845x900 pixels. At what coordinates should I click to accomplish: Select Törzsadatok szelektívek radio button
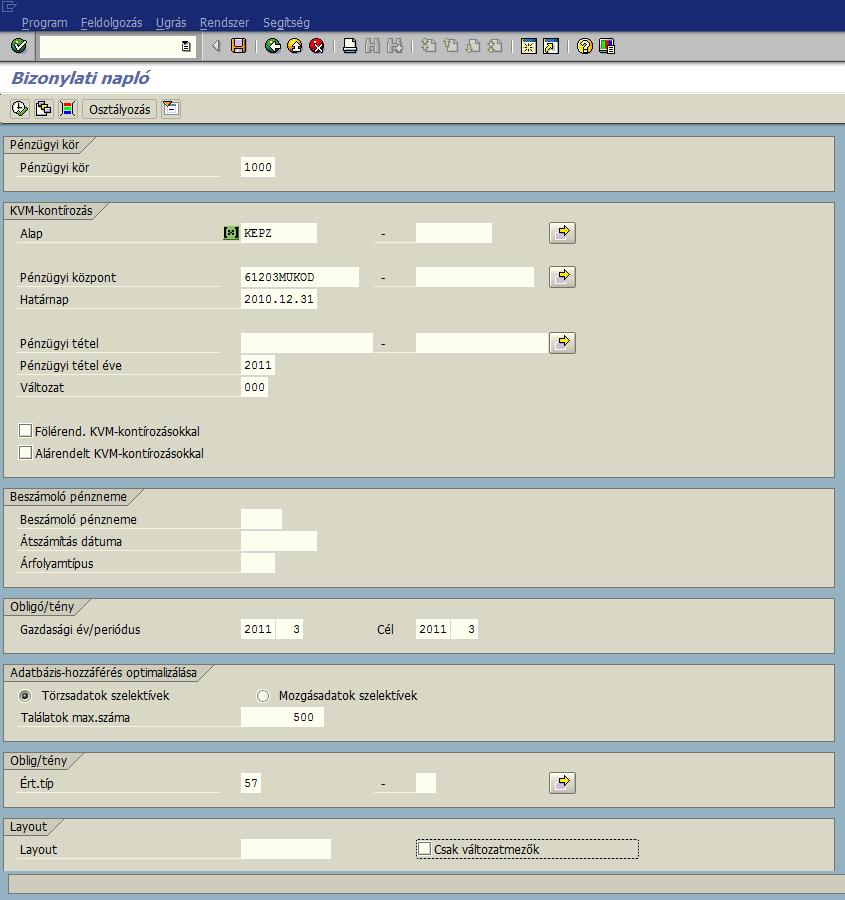25,696
